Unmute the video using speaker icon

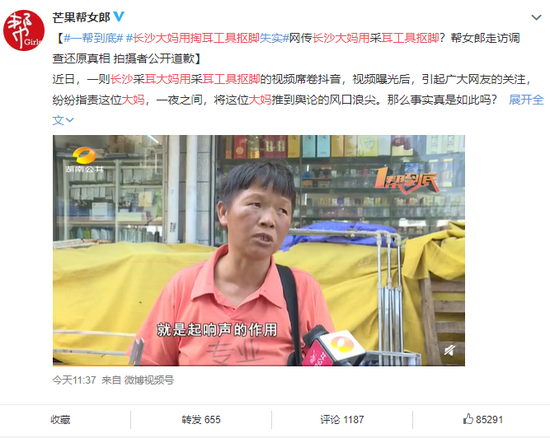tap(449, 350)
